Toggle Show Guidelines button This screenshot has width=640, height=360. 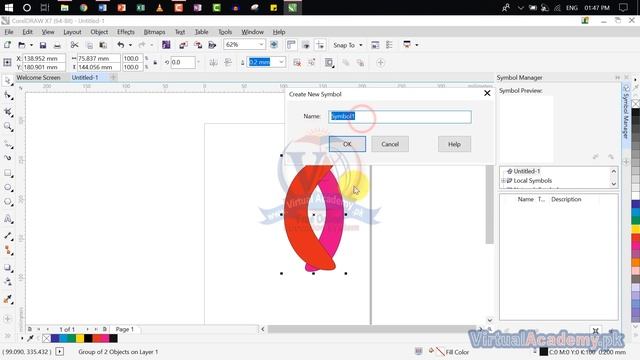coord(320,45)
